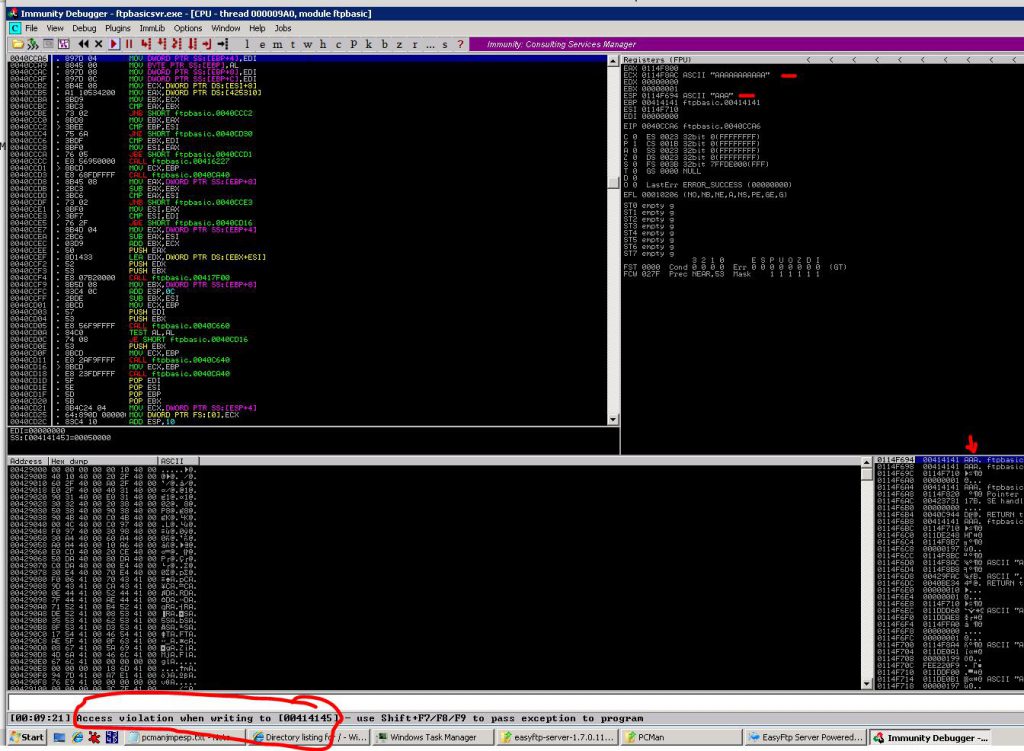Click the ASCII column header in dump
Viewport: 1024px width, 751px height.
pyautogui.click(x=178, y=461)
